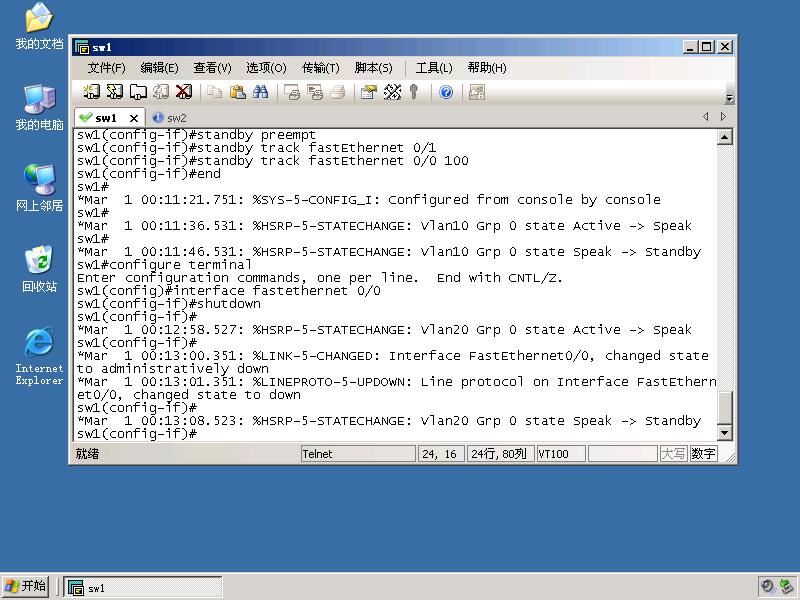Click the Telnet status bar field
The height and width of the screenshot is (600, 800).
pos(358,454)
